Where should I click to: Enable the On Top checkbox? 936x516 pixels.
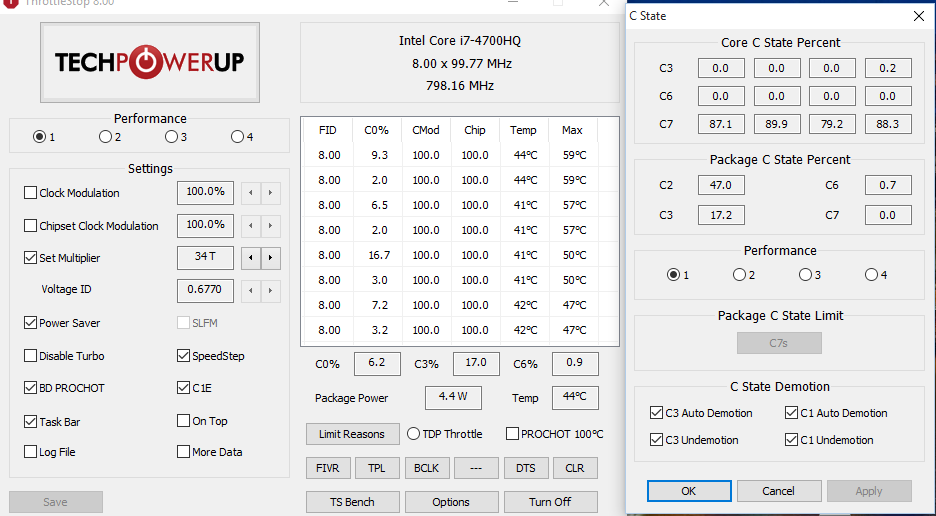(183, 421)
